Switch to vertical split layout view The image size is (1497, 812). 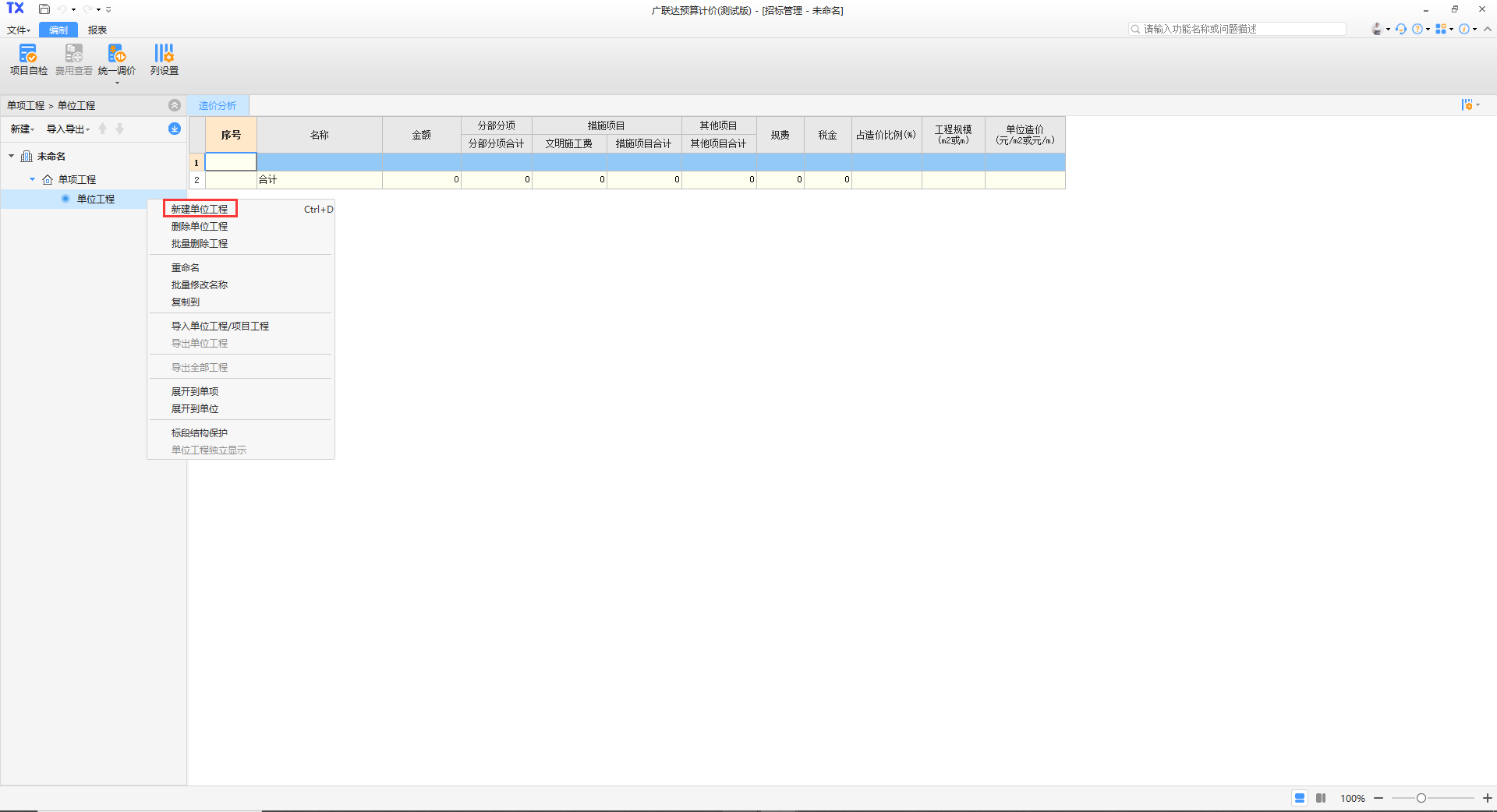point(1321,798)
